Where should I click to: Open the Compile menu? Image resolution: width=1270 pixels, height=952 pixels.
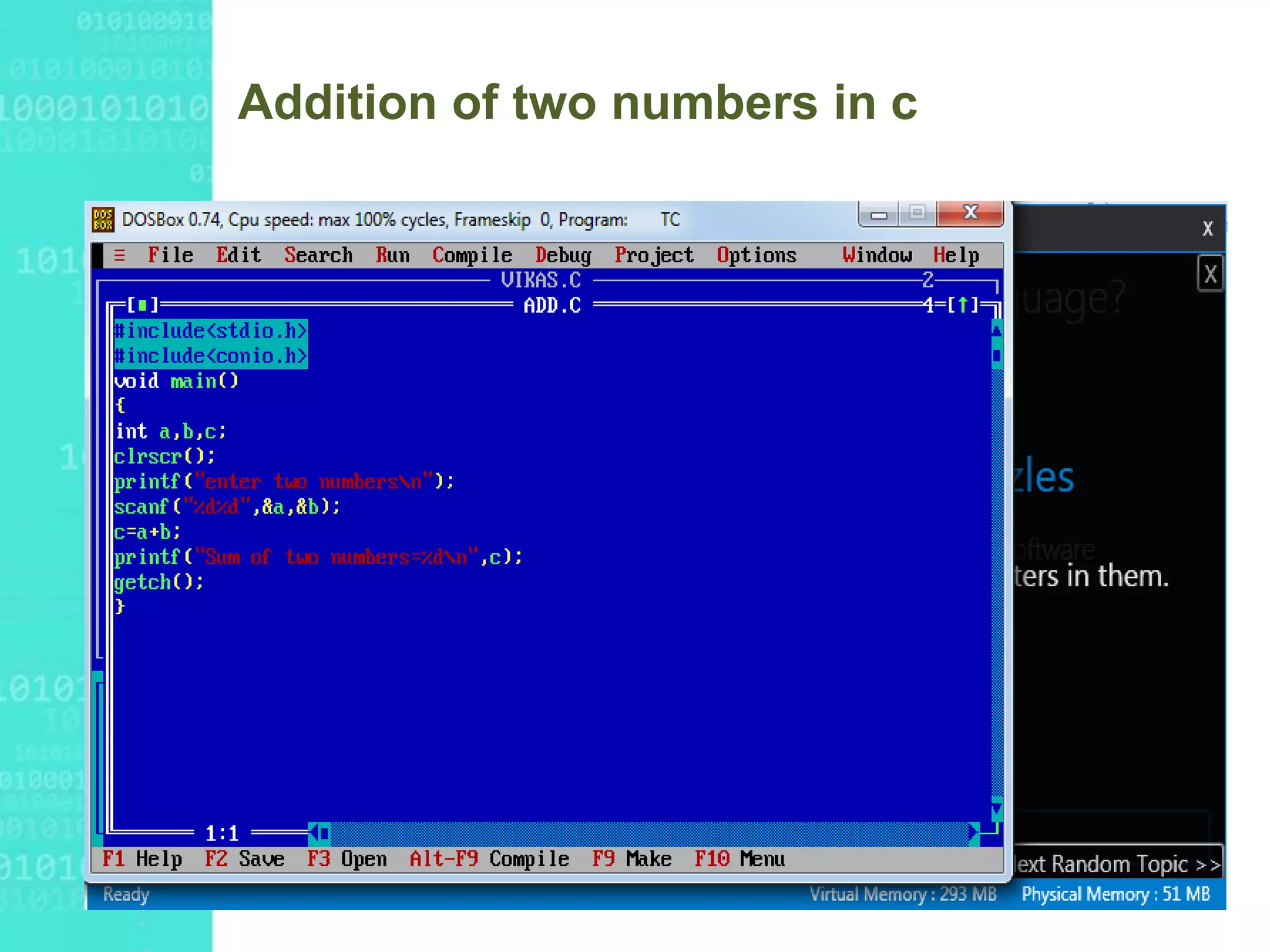point(472,255)
